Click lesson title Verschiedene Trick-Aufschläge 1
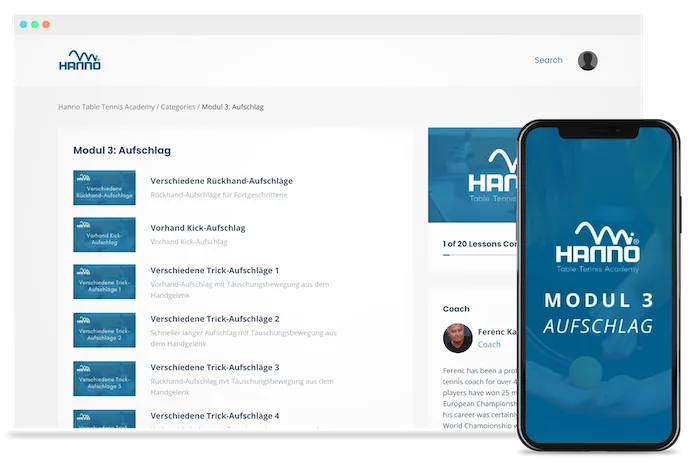 tap(215, 270)
